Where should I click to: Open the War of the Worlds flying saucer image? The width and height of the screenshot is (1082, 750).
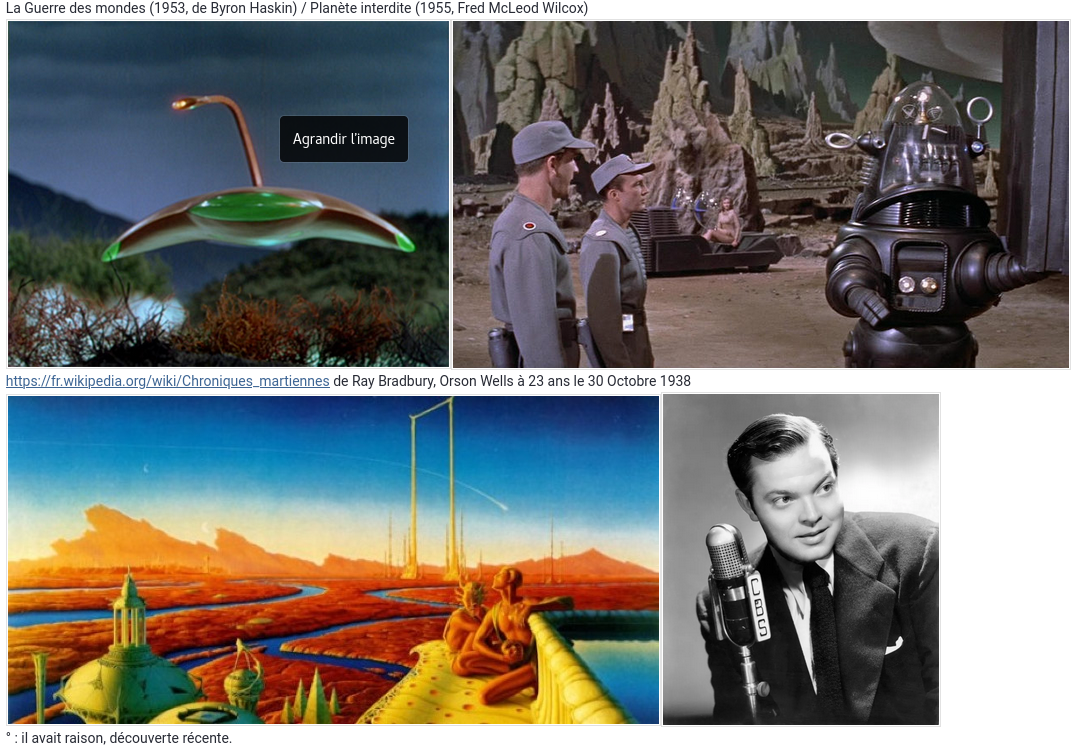pos(228,194)
